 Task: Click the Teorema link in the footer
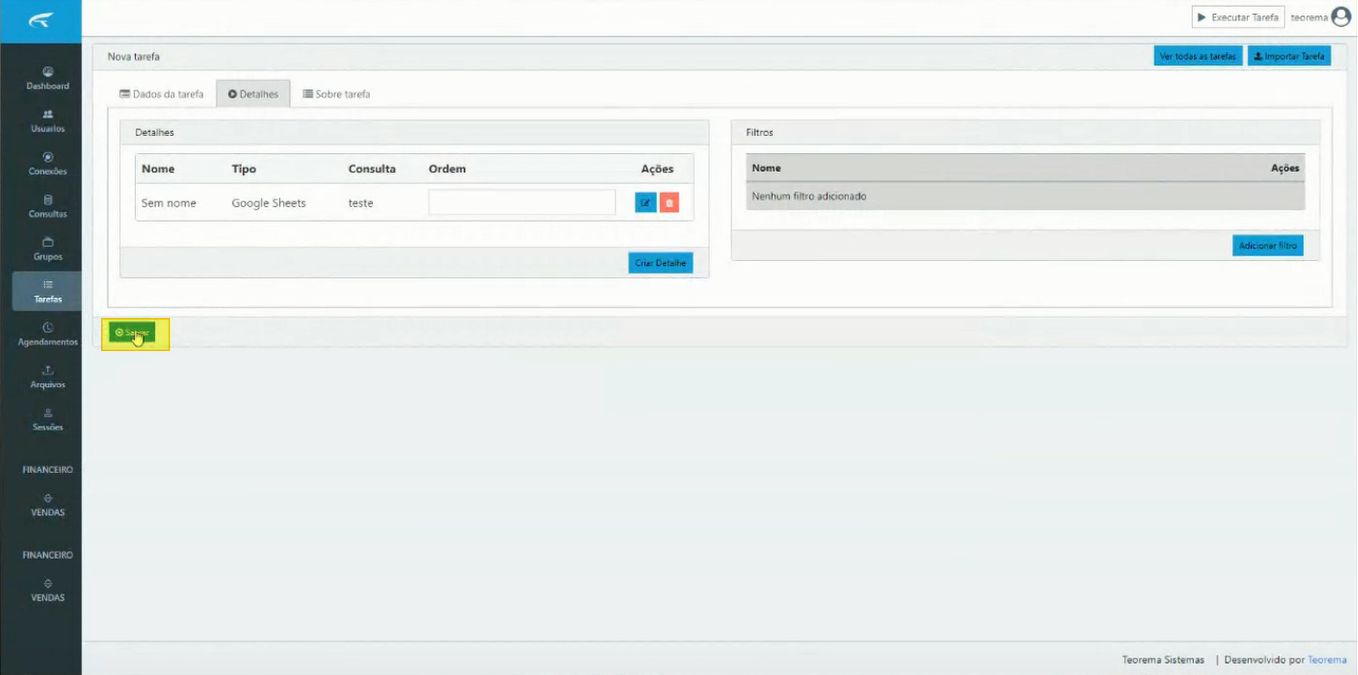click(x=1327, y=660)
